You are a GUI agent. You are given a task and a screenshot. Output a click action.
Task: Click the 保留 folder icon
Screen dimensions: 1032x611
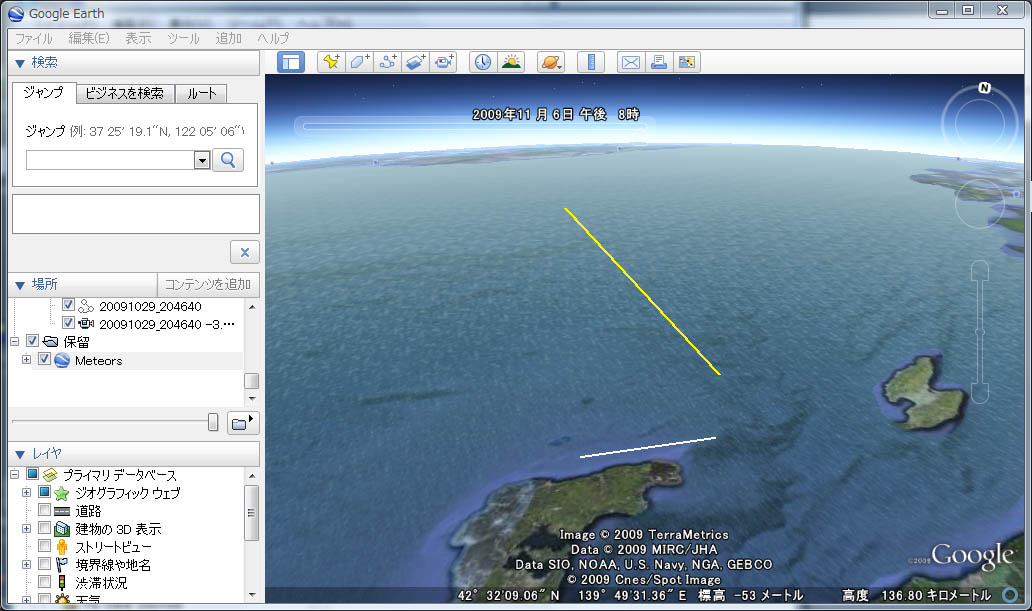coord(51,342)
